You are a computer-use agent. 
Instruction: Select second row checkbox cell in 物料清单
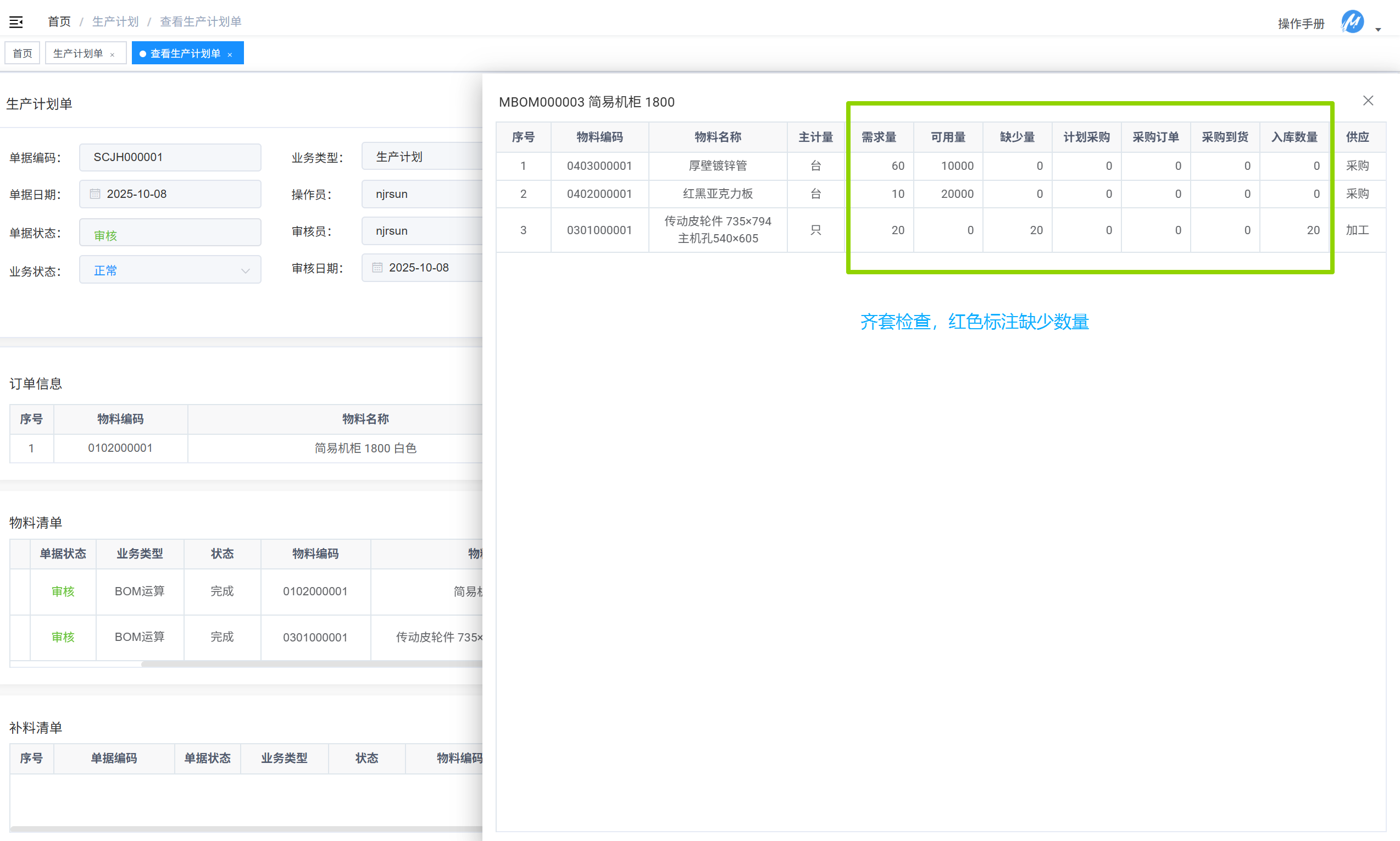coord(20,637)
